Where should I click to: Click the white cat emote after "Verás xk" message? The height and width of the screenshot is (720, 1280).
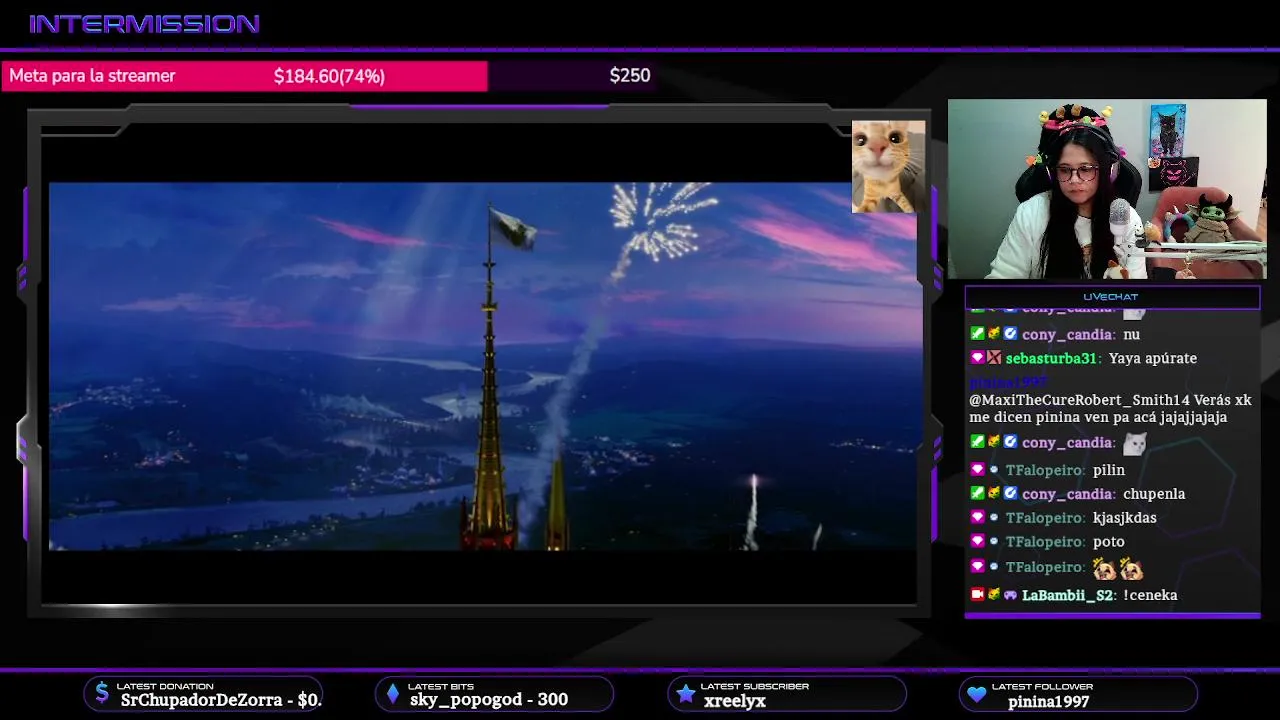click(x=1134, y=442)
